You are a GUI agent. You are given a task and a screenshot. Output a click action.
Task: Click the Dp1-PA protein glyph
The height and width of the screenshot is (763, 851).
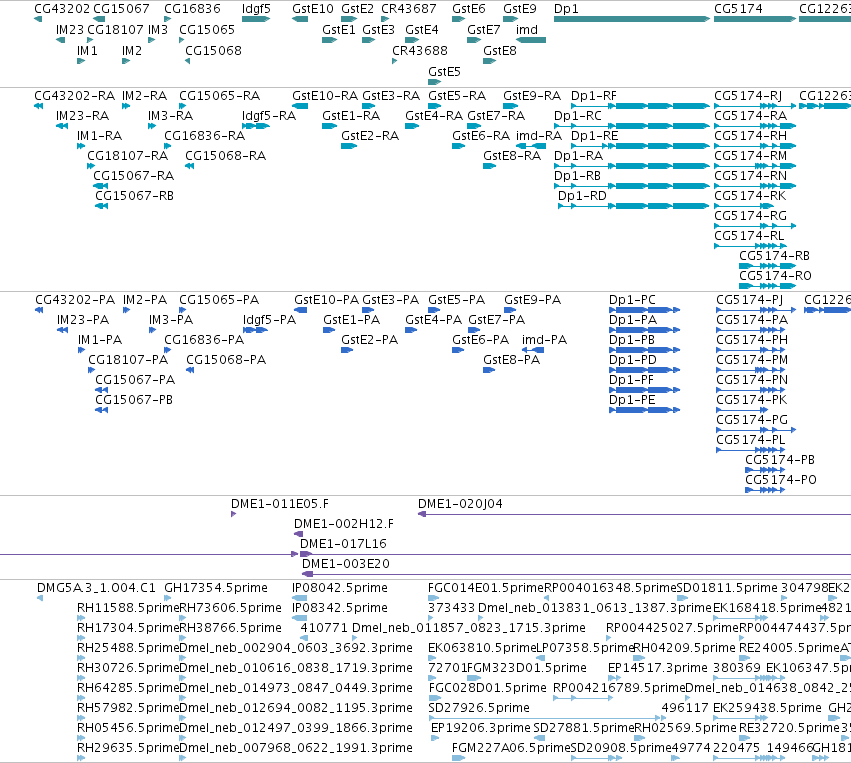click(645, 330)
